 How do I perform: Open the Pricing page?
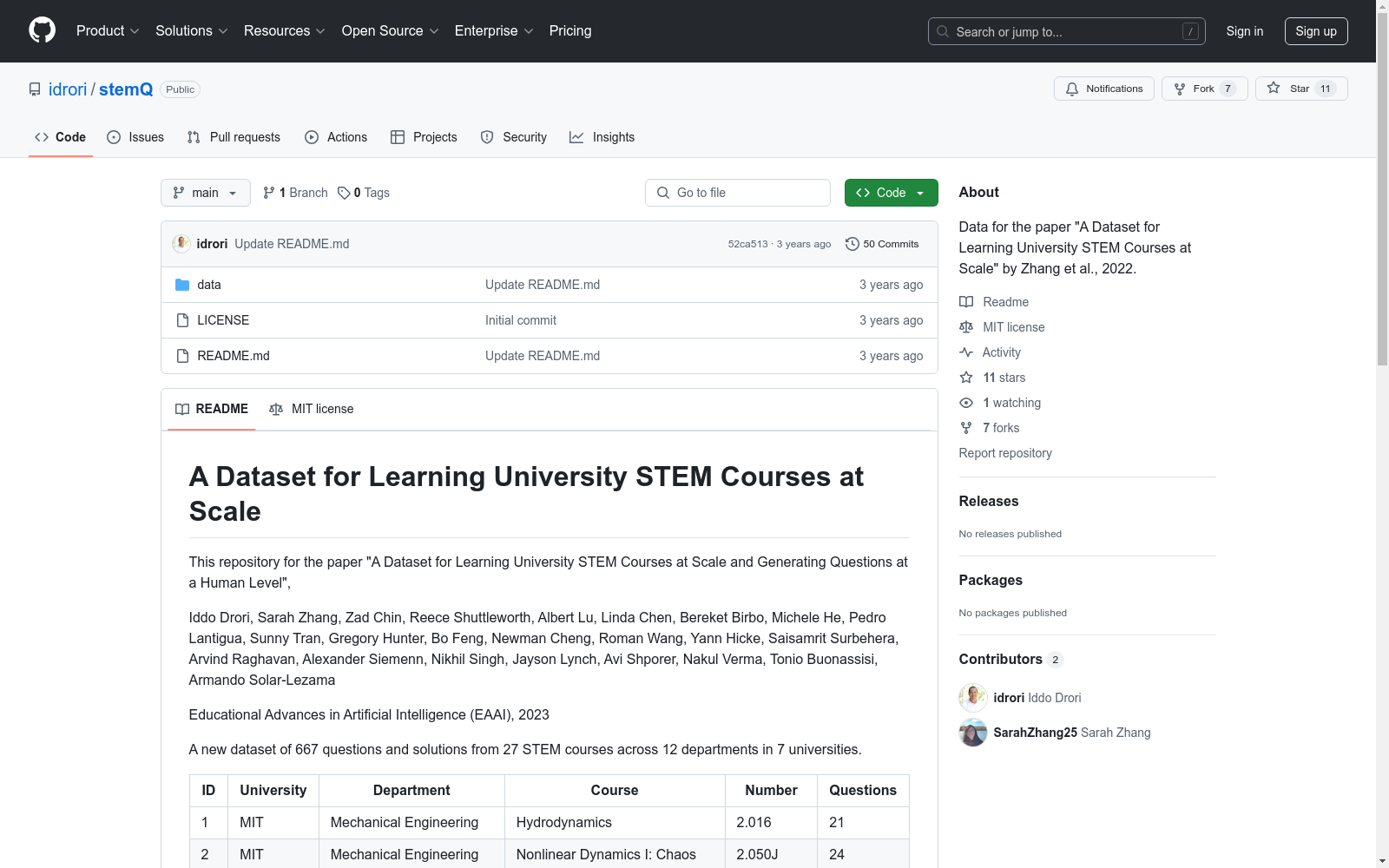pos(570,30)
